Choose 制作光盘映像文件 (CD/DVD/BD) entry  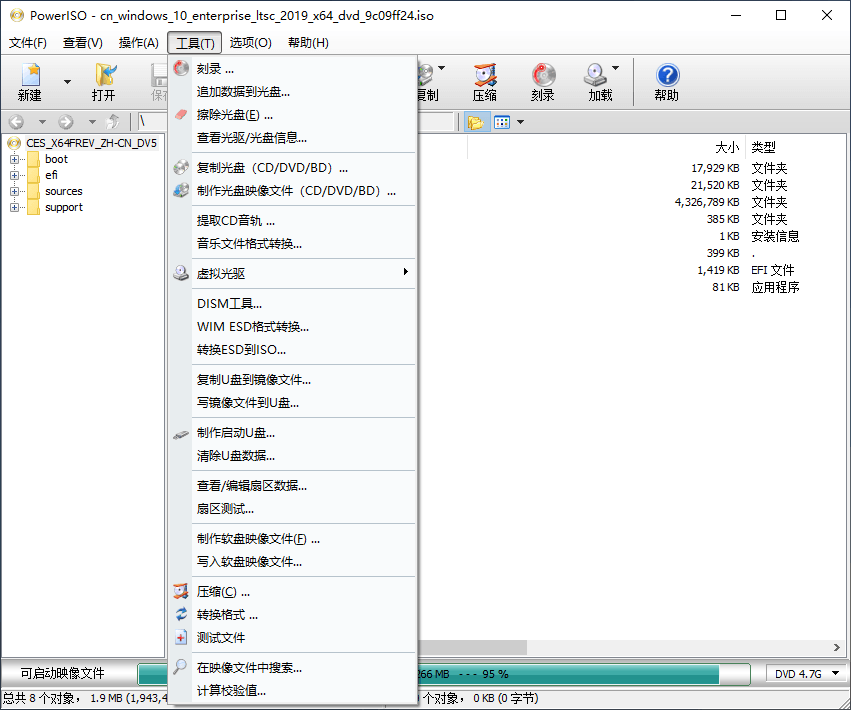click(293, 191)
